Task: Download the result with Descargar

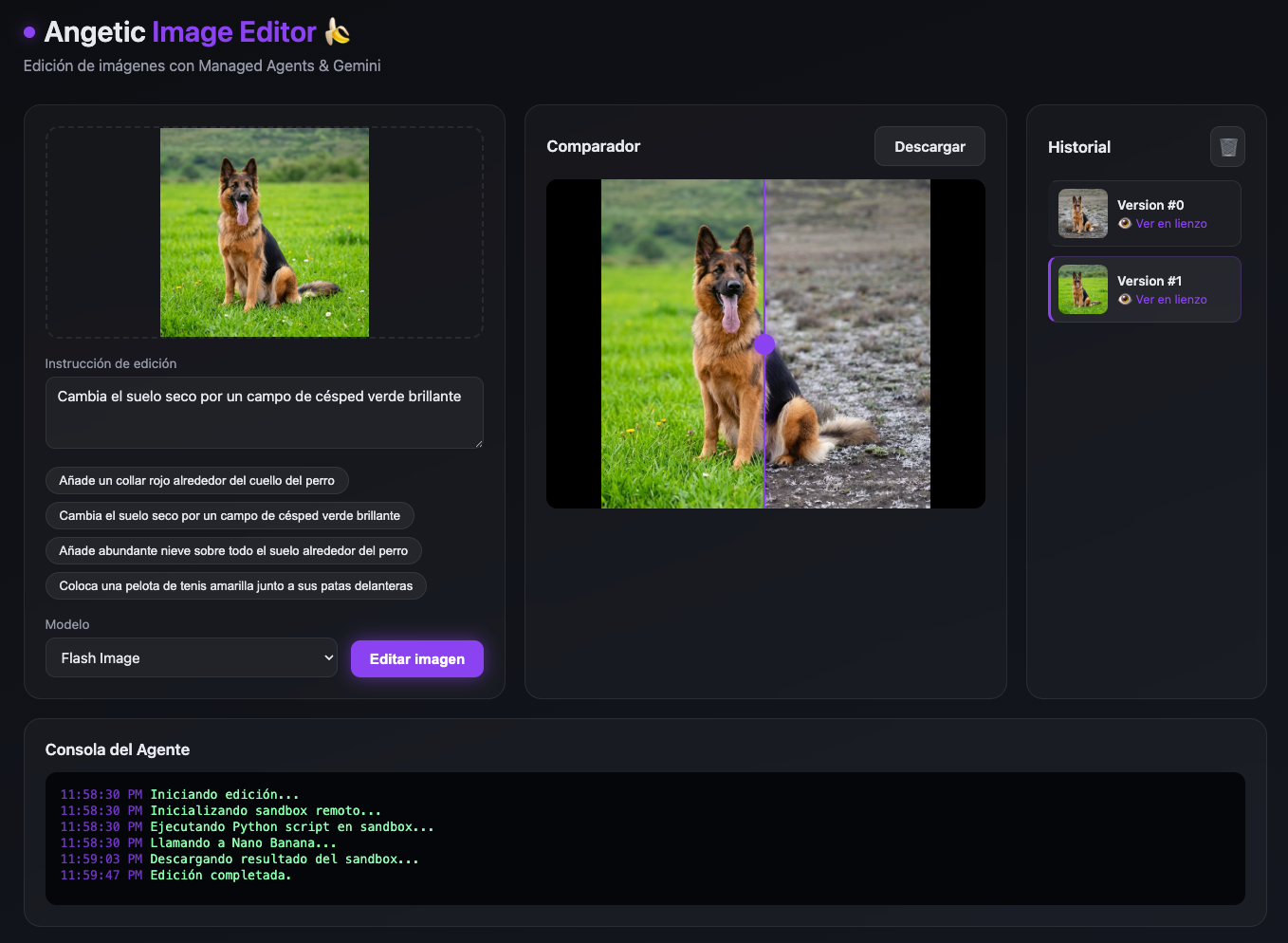Action: [x=929, y=146]
